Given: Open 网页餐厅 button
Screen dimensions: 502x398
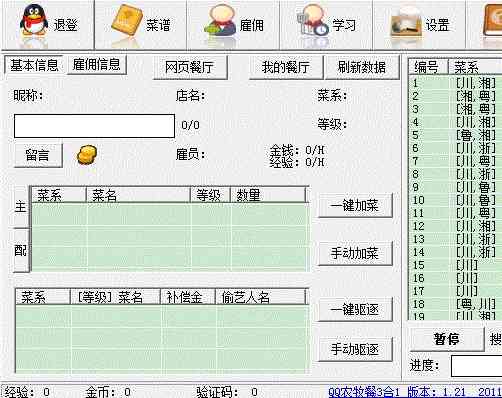Looking at the screenshot, I should (x=190, y=67).
